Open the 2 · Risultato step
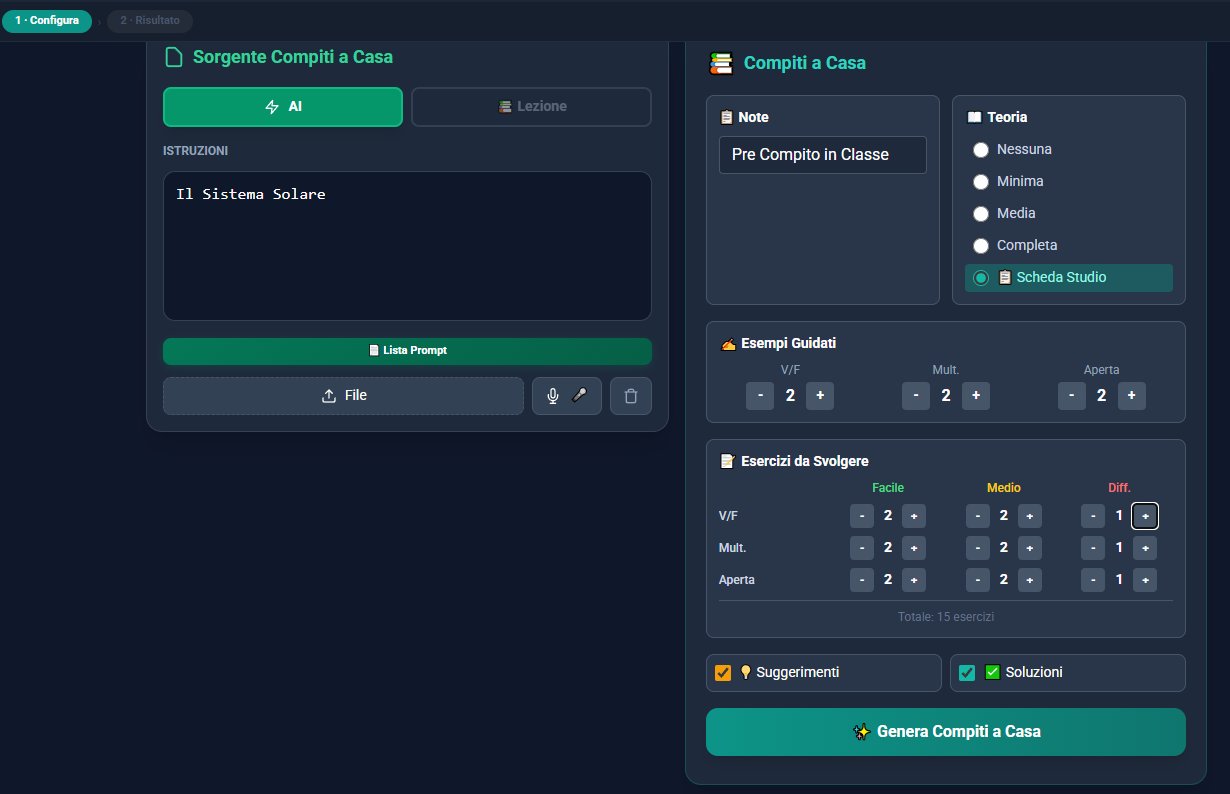Screen dimensions: 1230x794 click(149, 20)
